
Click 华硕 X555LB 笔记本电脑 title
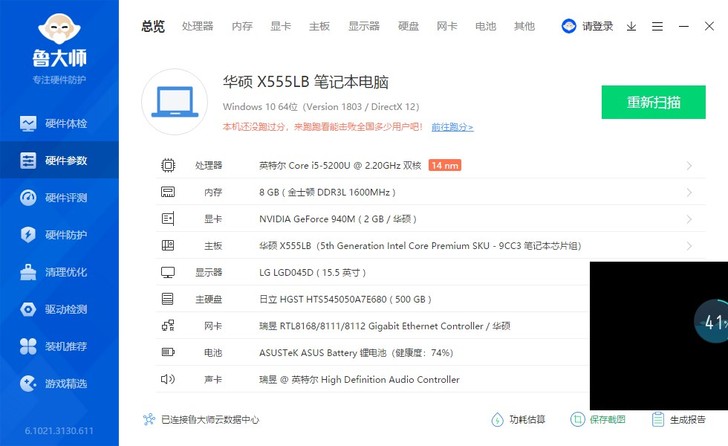306,82
